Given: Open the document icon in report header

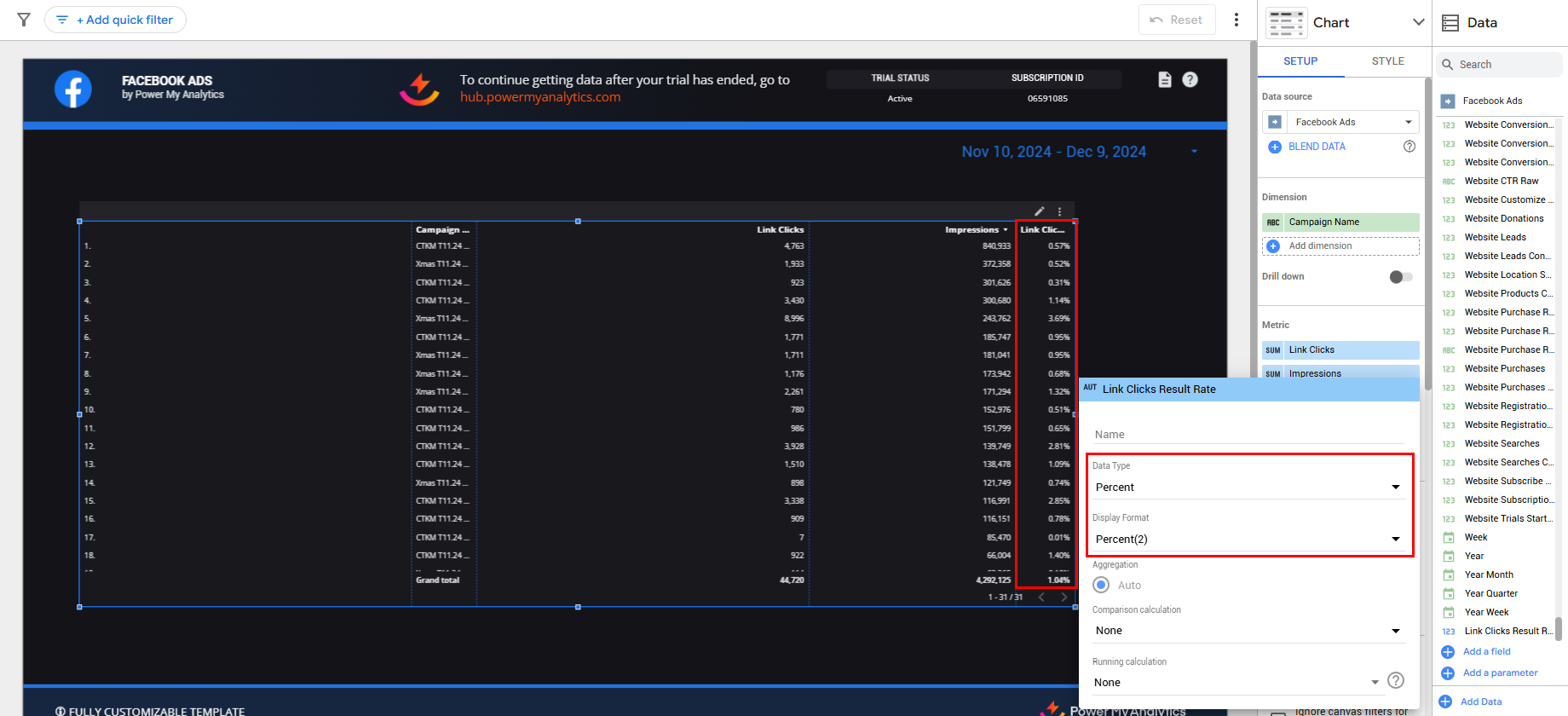Looking at the screenshot, I should tap(1165, 79).
